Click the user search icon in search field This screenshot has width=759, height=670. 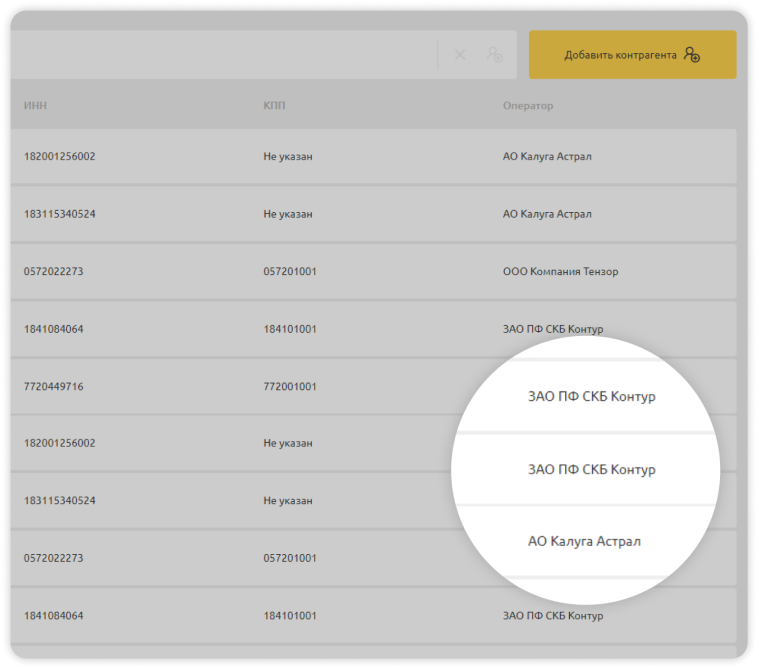[x=494, y=55]
